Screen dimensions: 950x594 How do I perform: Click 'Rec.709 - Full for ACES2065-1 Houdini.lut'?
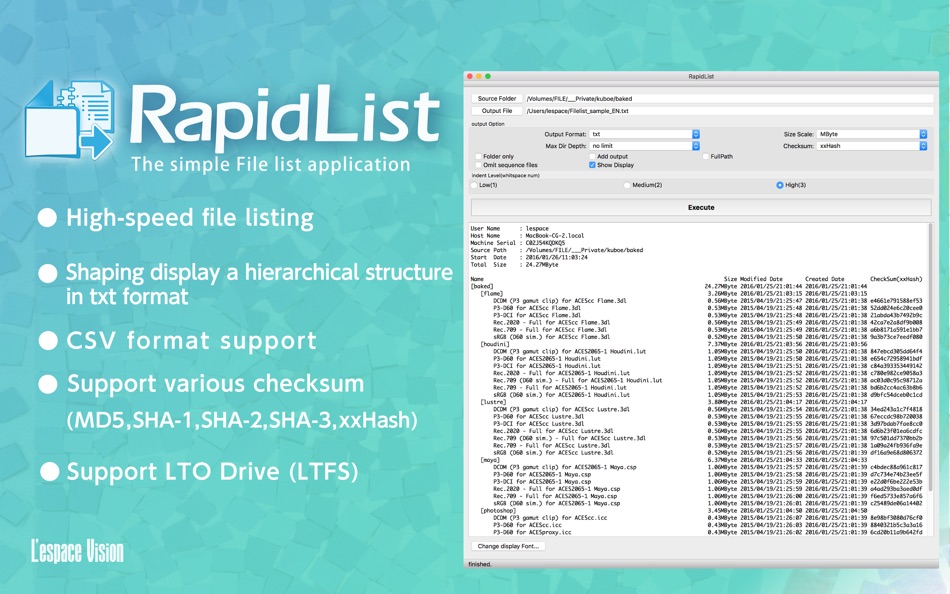click(560, 387)
